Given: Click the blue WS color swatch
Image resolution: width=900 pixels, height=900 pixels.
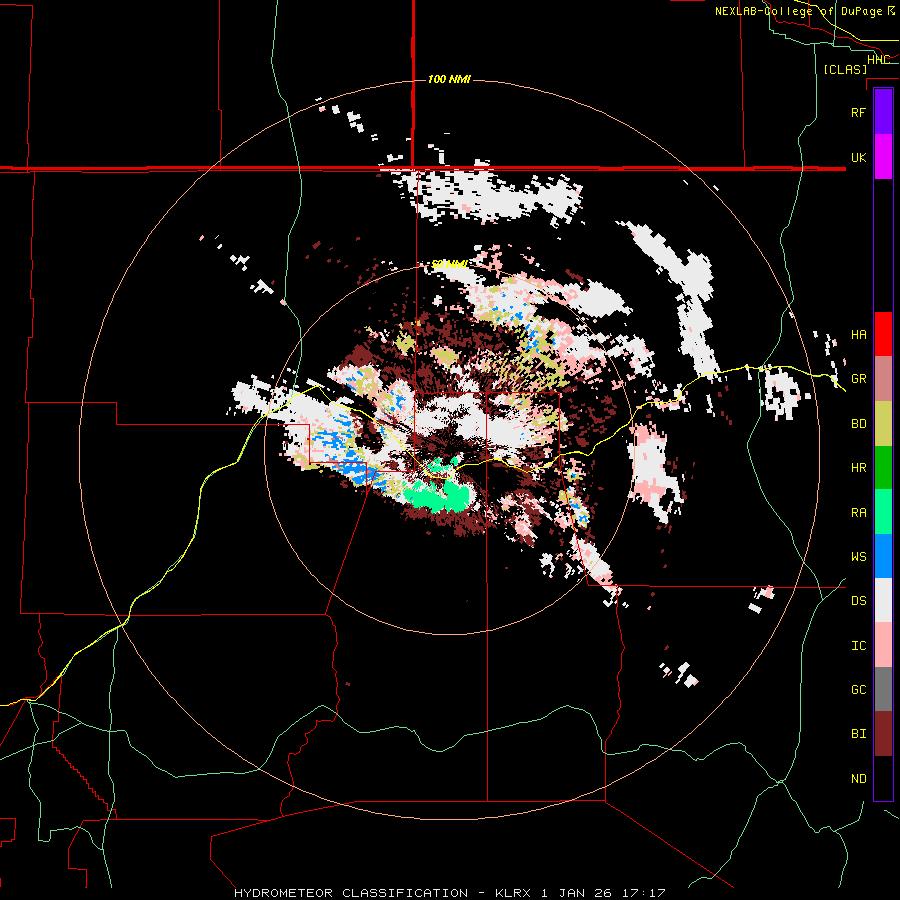Looking at the screenshot, I should (883, 556).
